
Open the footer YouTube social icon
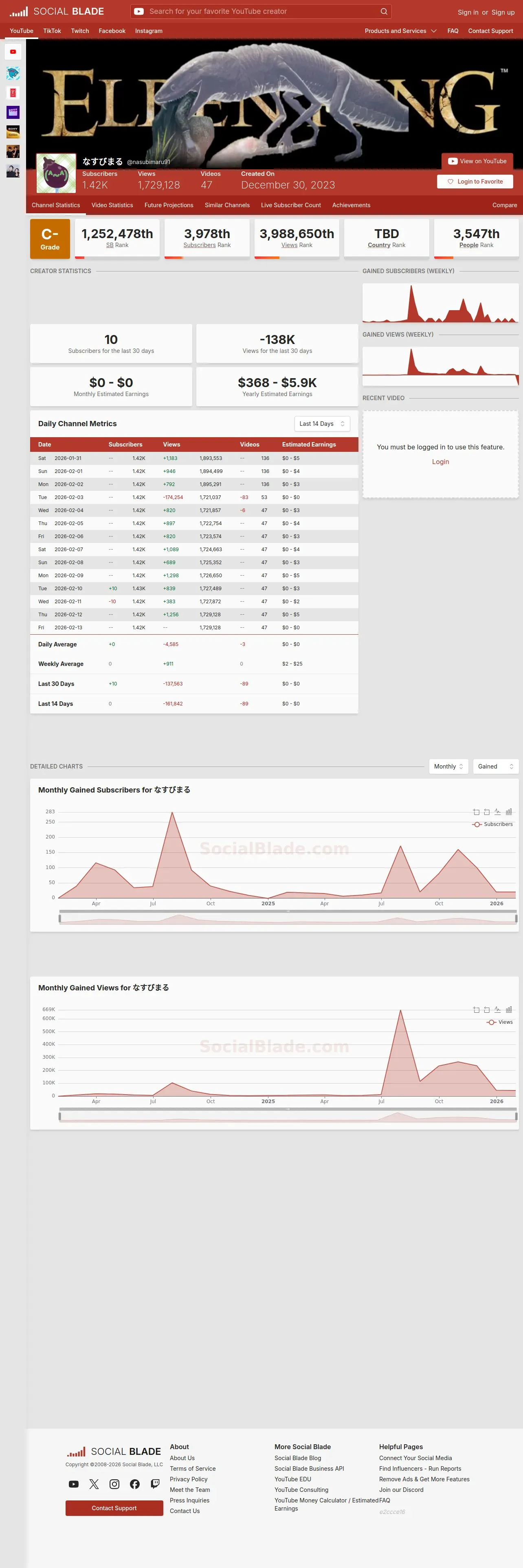[74, 1484]
